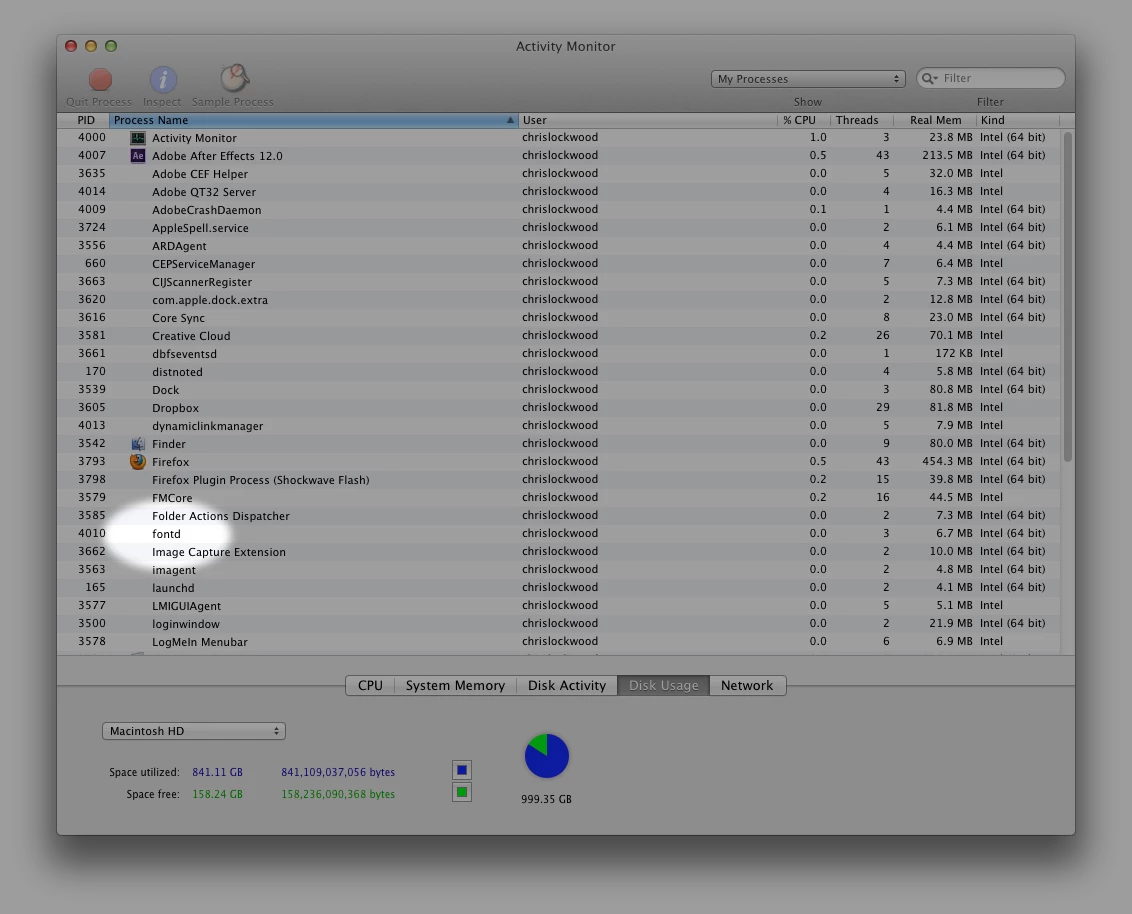1132x914 pixels.
Task: Click the 841.11 GB space utilized value
Action: (217, 772)
